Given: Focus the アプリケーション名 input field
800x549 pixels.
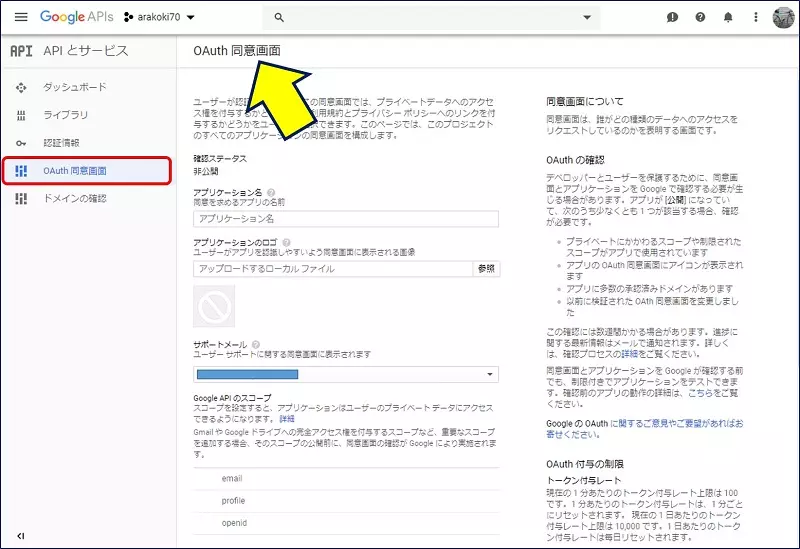Looking at the screenshot, I should tap(346, 219).
